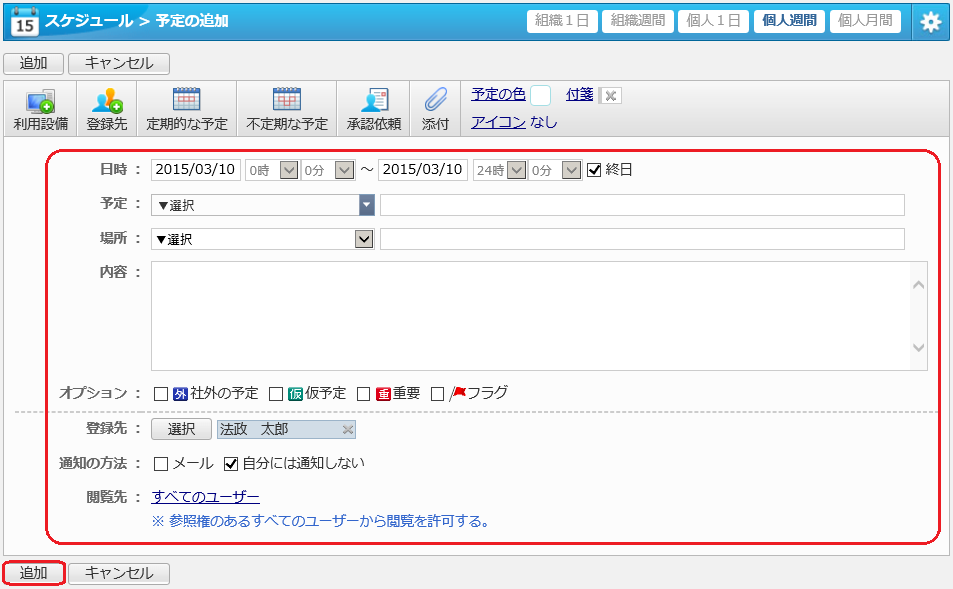Click the 内容 scrollbar up arrow
Viewport: 953px width, 589px height.
[918, 285]
